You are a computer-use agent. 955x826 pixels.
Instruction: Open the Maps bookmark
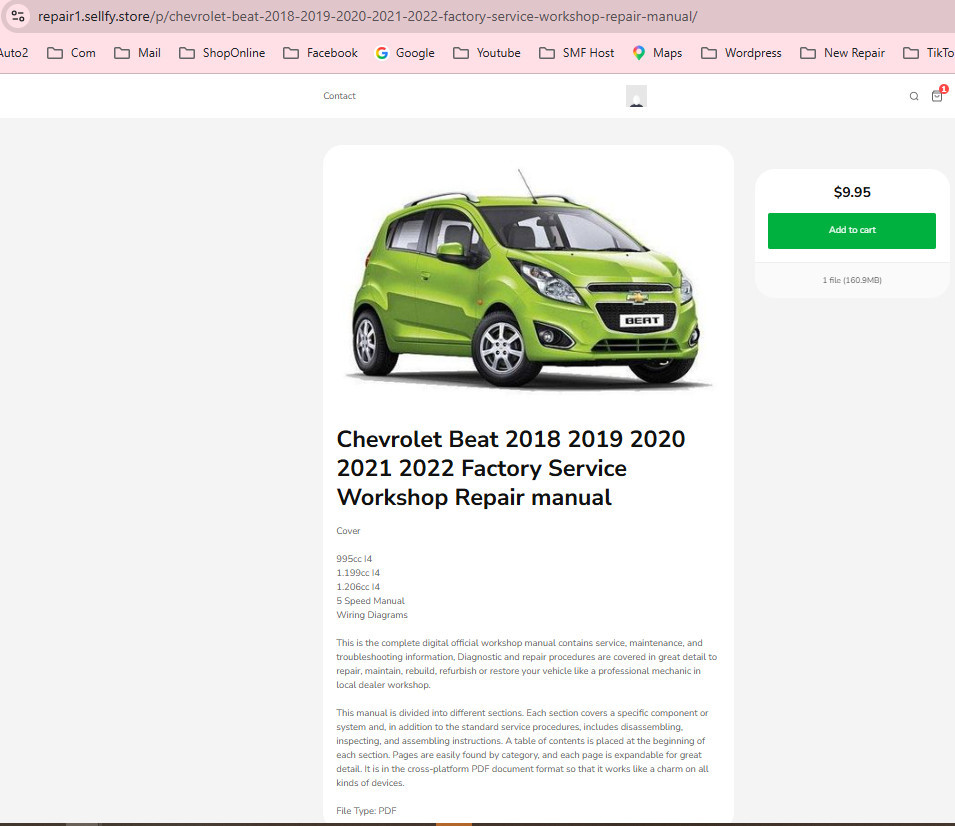click(x=657, y=53)
